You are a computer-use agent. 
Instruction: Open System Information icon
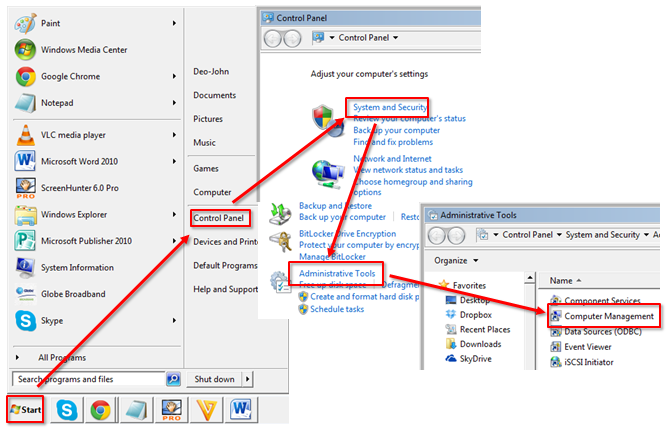click(25, 268)
